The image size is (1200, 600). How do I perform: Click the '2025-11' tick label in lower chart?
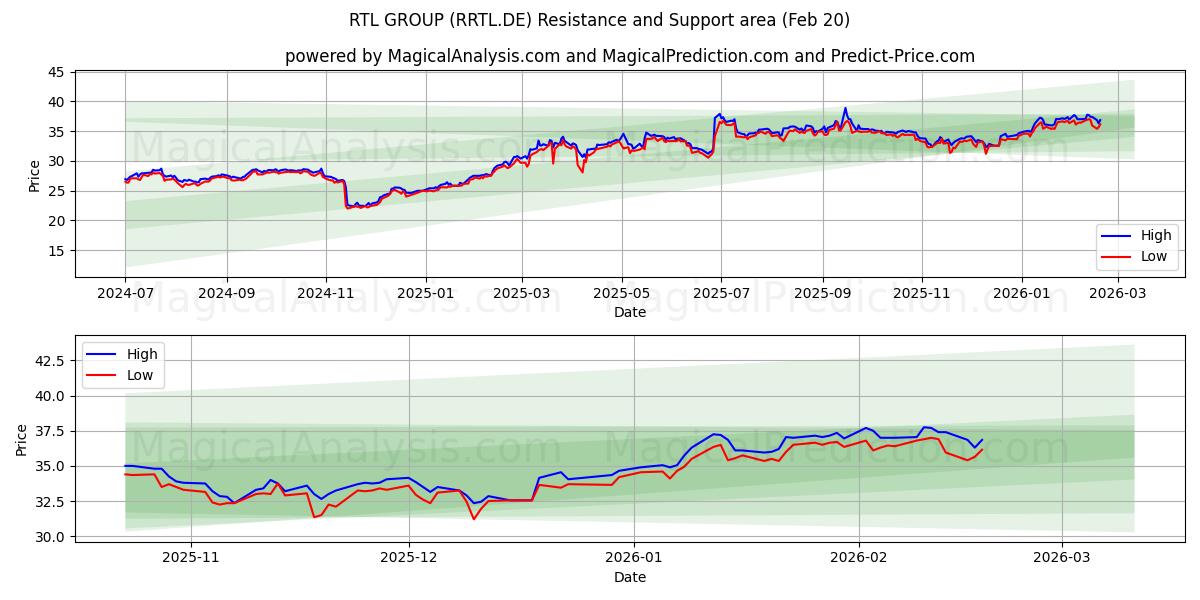click(190, 559)
